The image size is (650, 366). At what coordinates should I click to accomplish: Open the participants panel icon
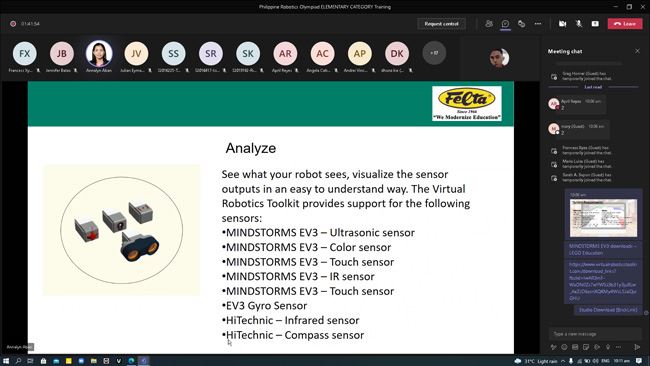(x=489, y=24)
